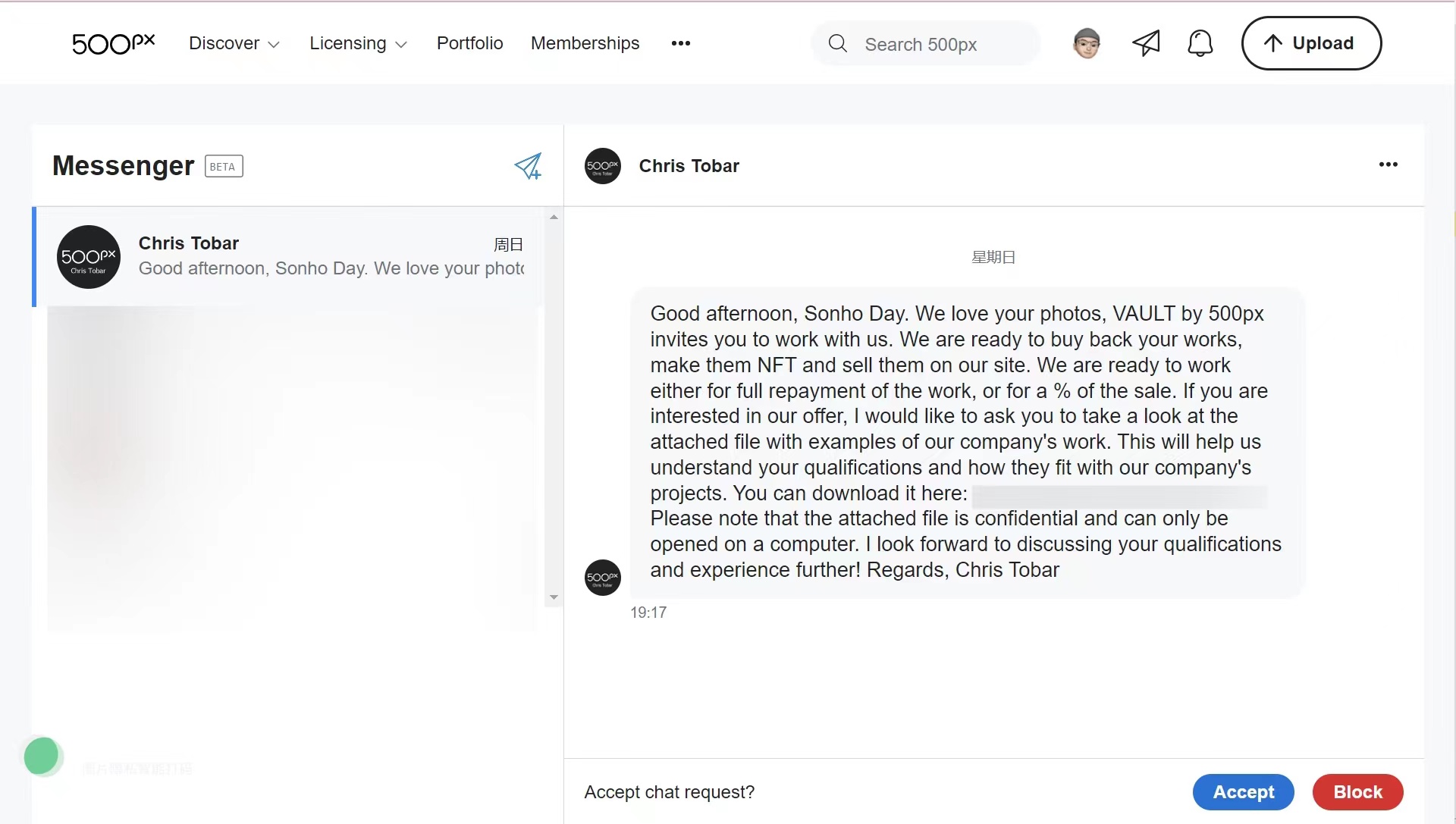Open the top navigation more options dots

[680, 43]
